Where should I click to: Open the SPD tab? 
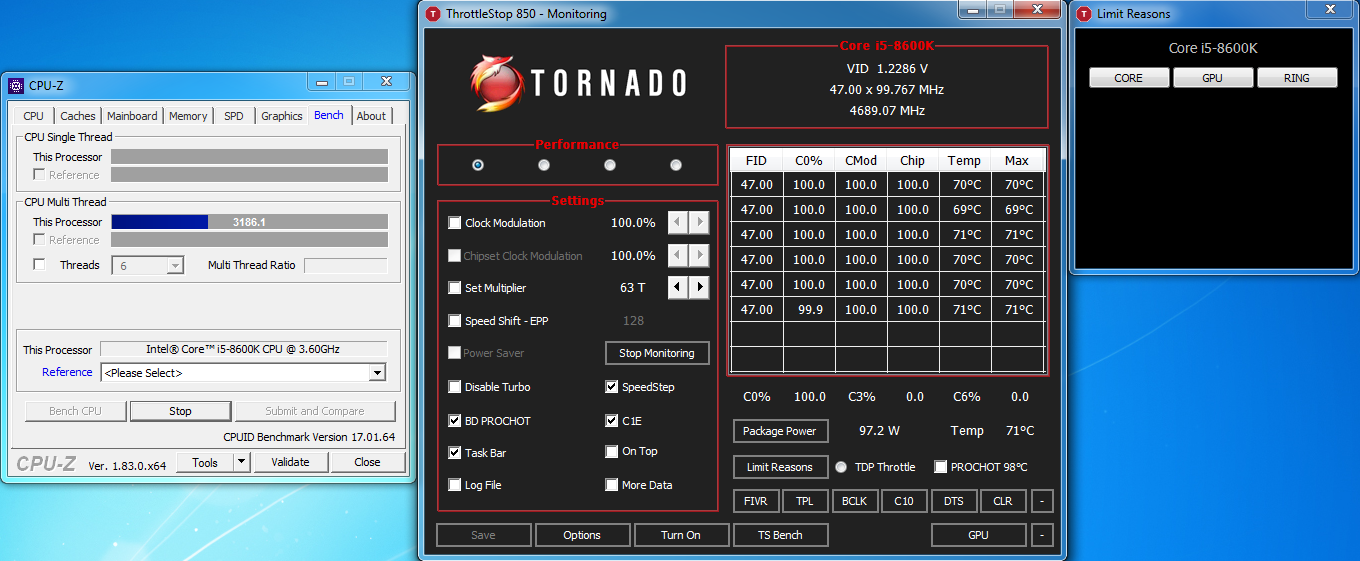click(234, 116)
